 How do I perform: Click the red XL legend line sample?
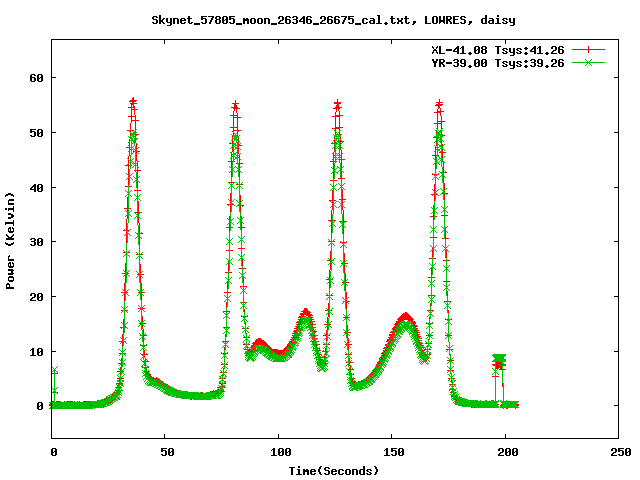point(588,50)
